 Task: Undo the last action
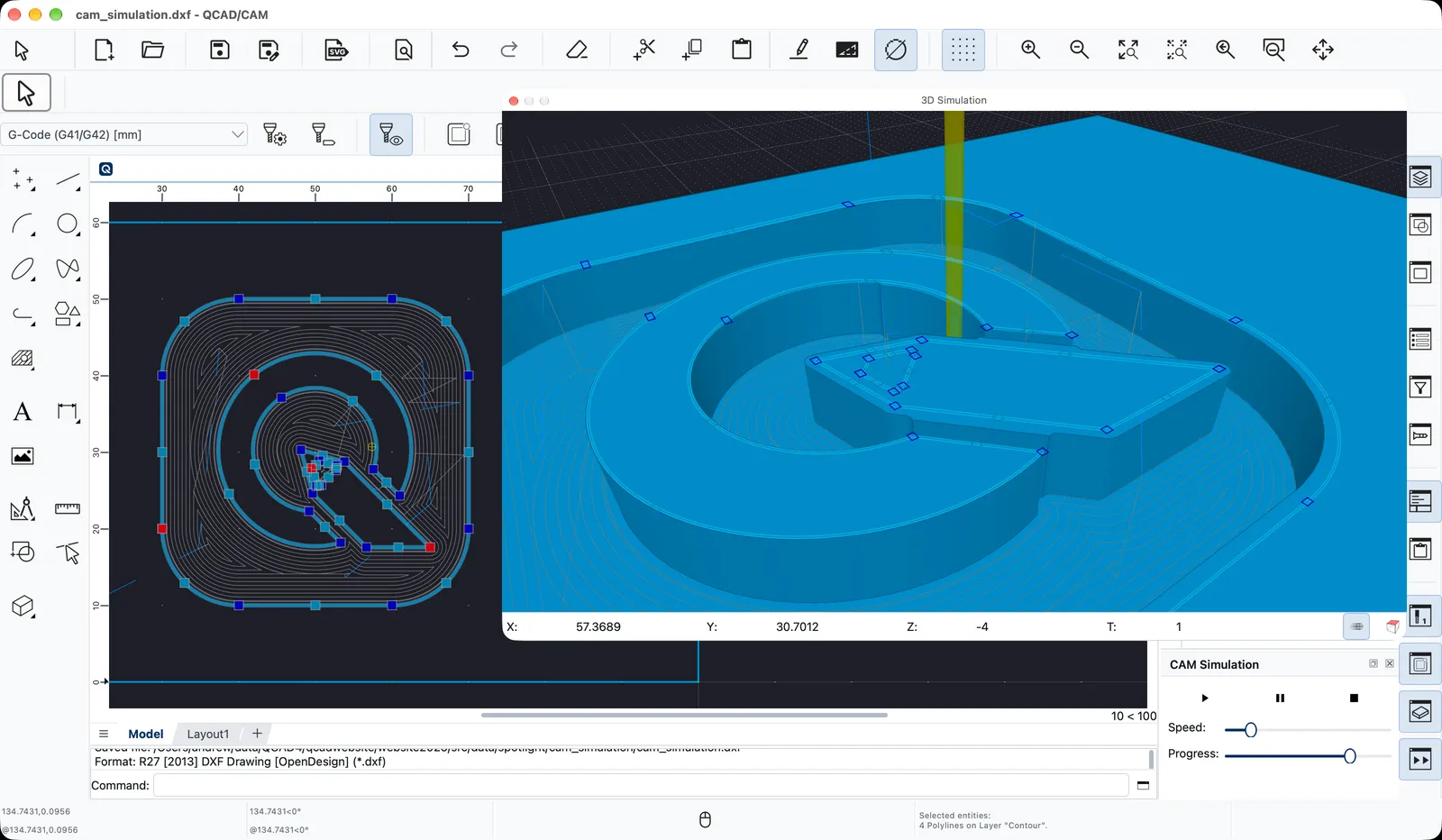pos(461,50)
